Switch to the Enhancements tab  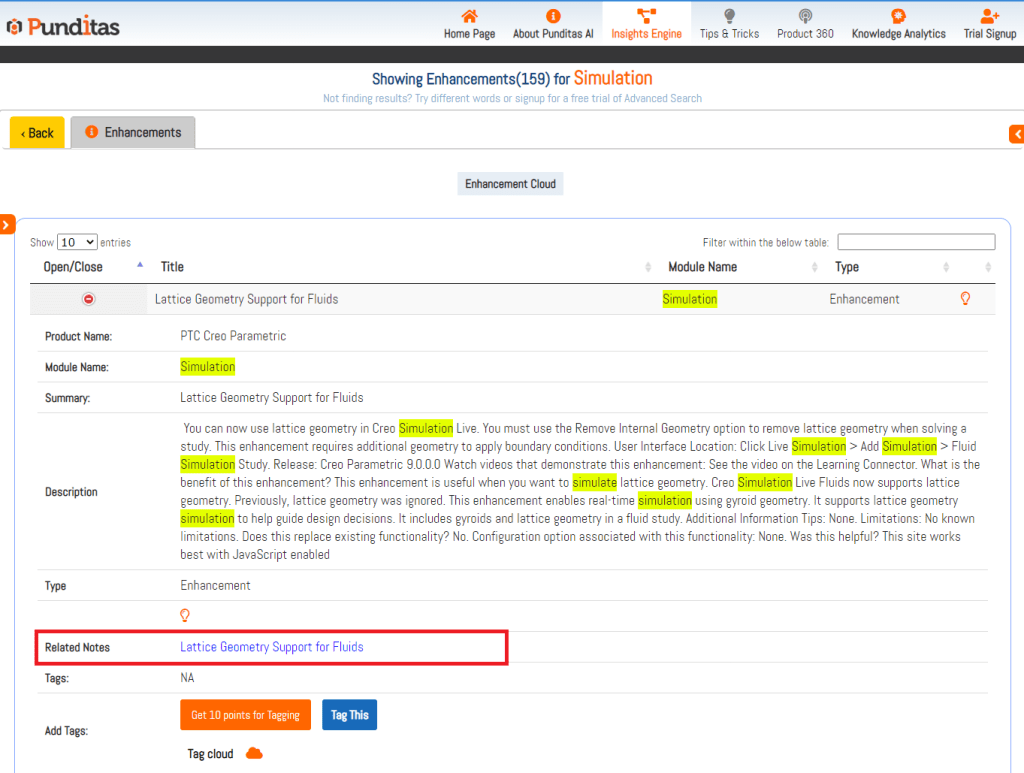pos(133,132)
